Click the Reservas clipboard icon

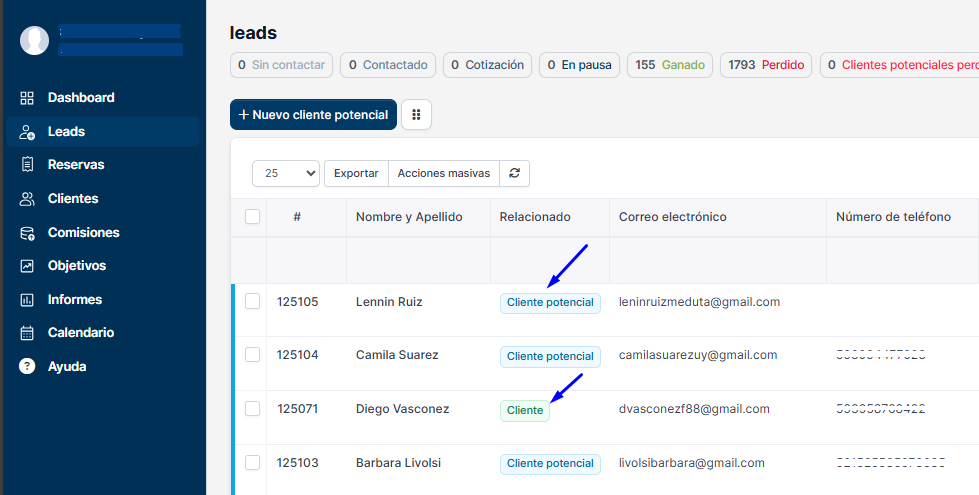click(x=28, y=165)
